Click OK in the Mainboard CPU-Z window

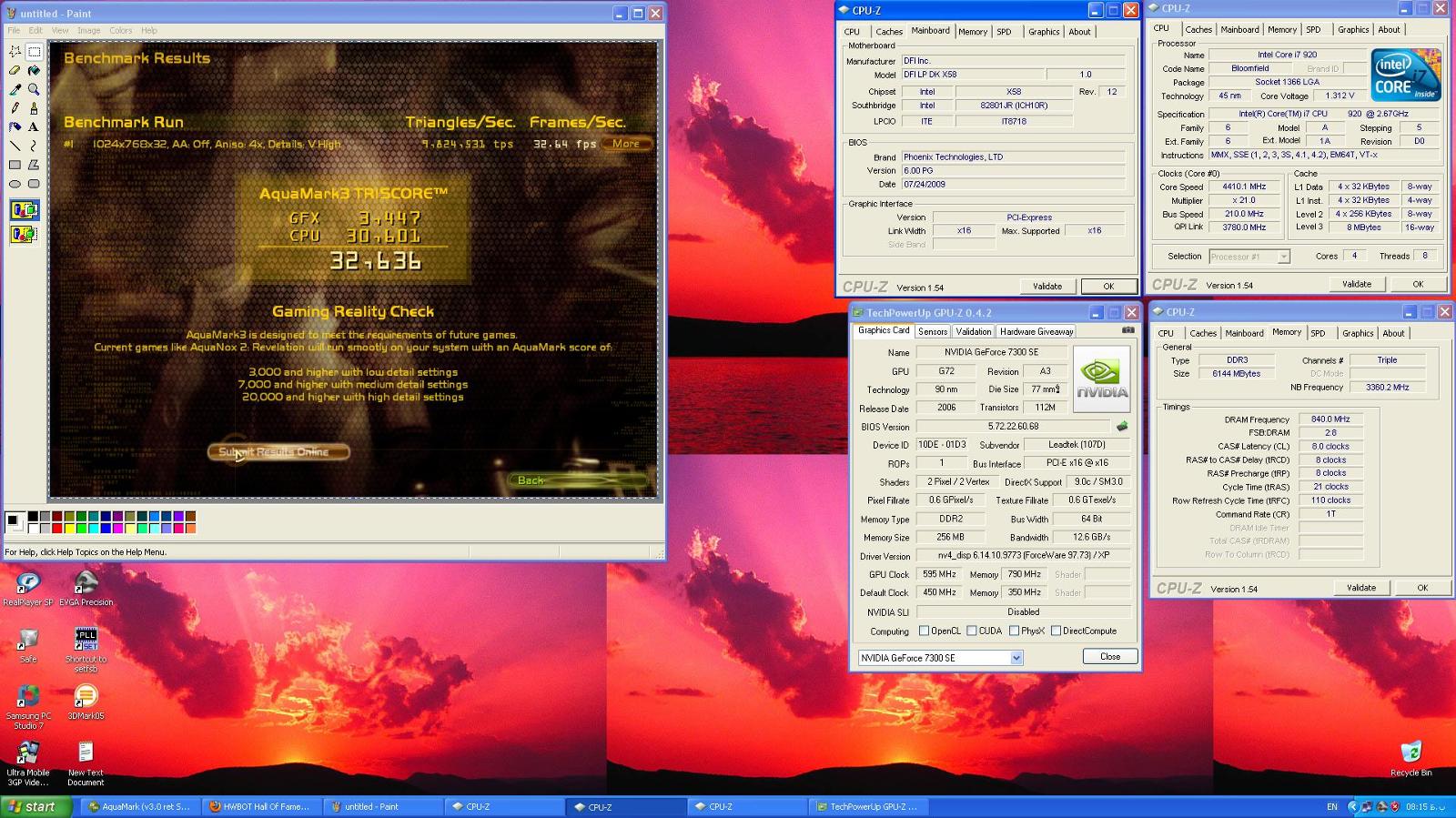tap(1108, 286)
